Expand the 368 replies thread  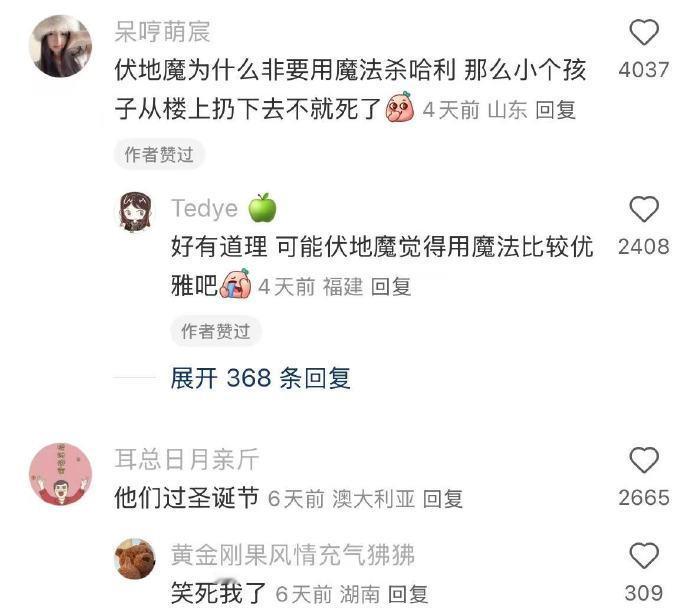(x=261, y=378)
